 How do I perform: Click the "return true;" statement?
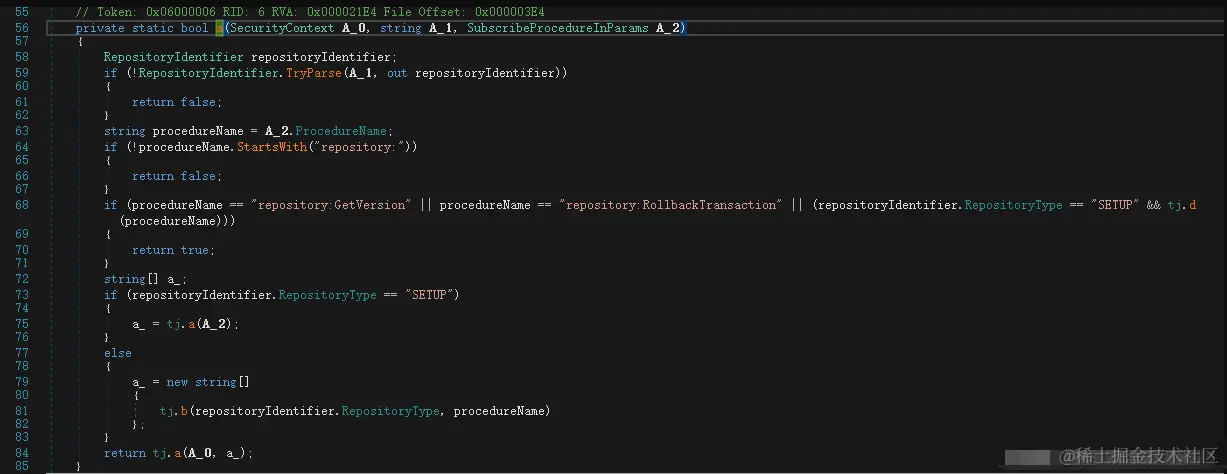pos(173,250)
